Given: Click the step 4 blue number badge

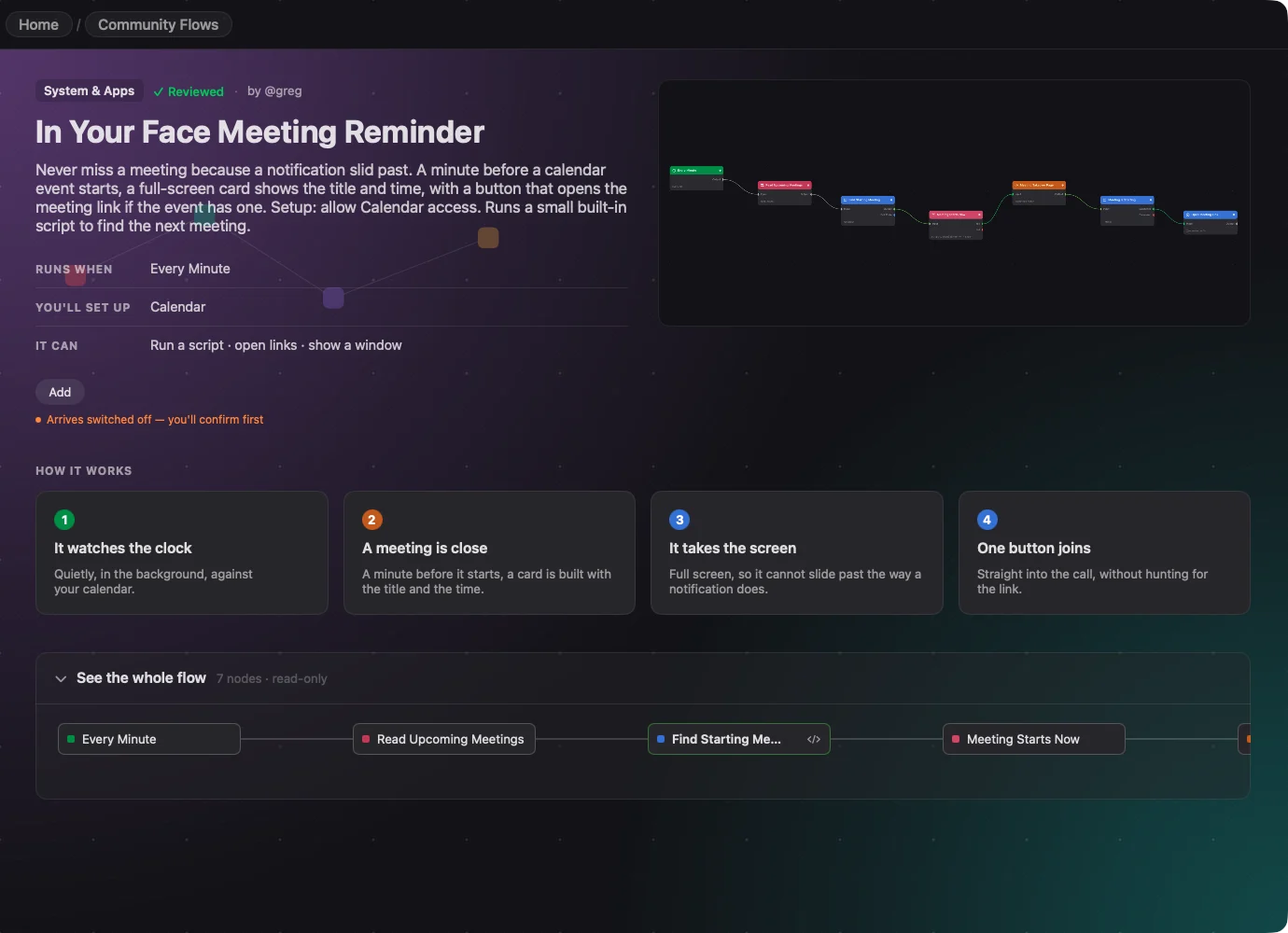Looking at the screenshot, I should [987, 520].
